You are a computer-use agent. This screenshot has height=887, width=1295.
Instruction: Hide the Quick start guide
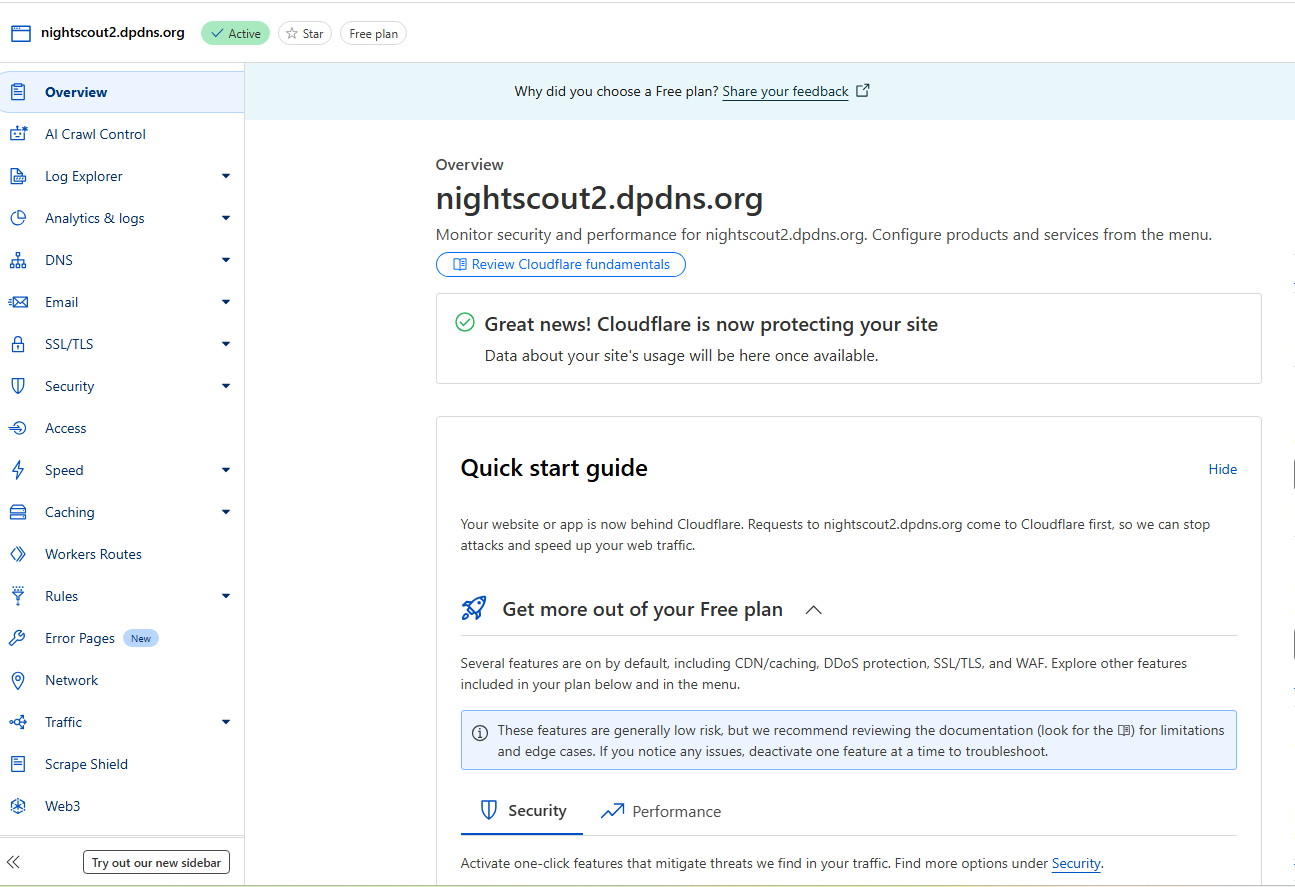tap(1222, 469)
